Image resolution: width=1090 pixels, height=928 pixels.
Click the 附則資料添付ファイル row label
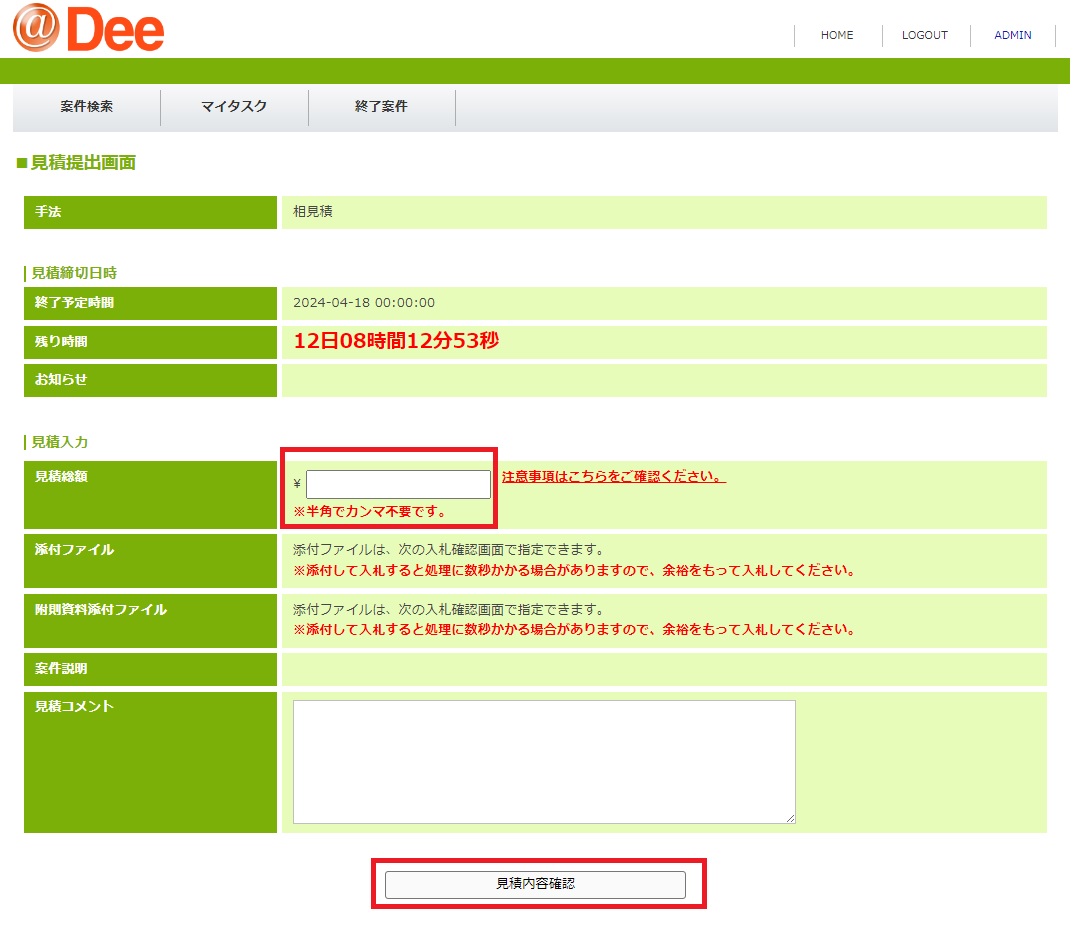coord(150,621)
